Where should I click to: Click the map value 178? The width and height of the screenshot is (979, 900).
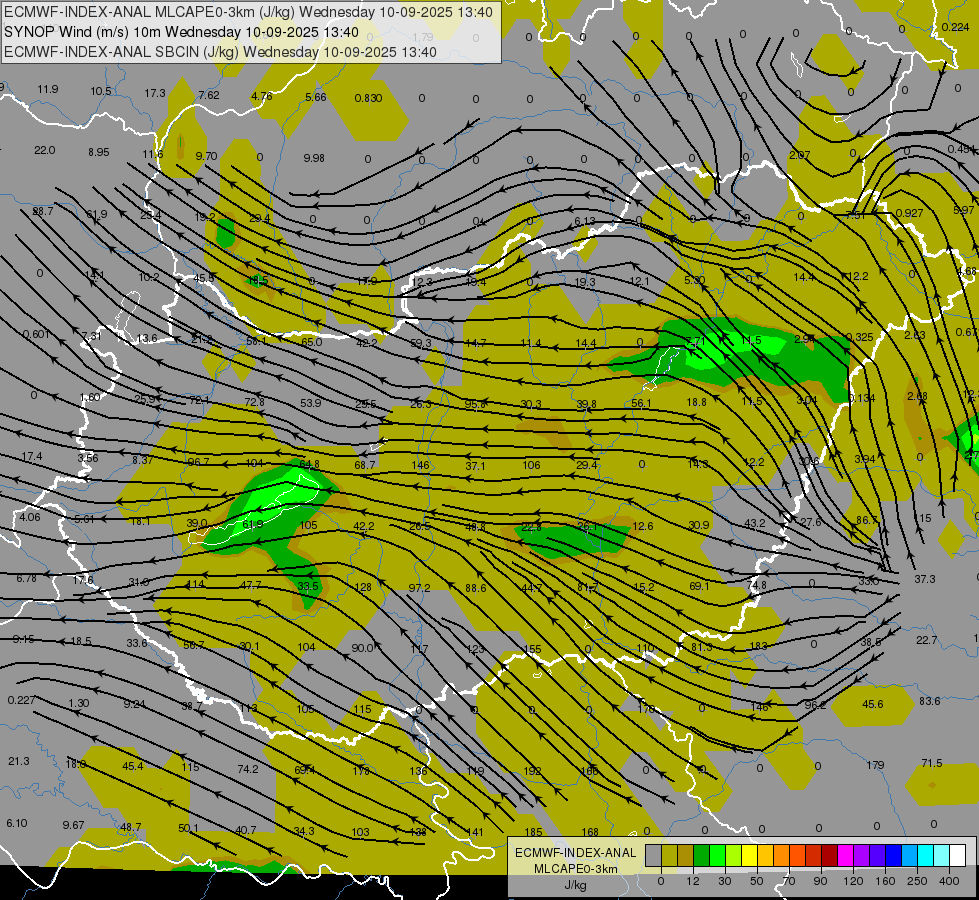tap(361, 771)
